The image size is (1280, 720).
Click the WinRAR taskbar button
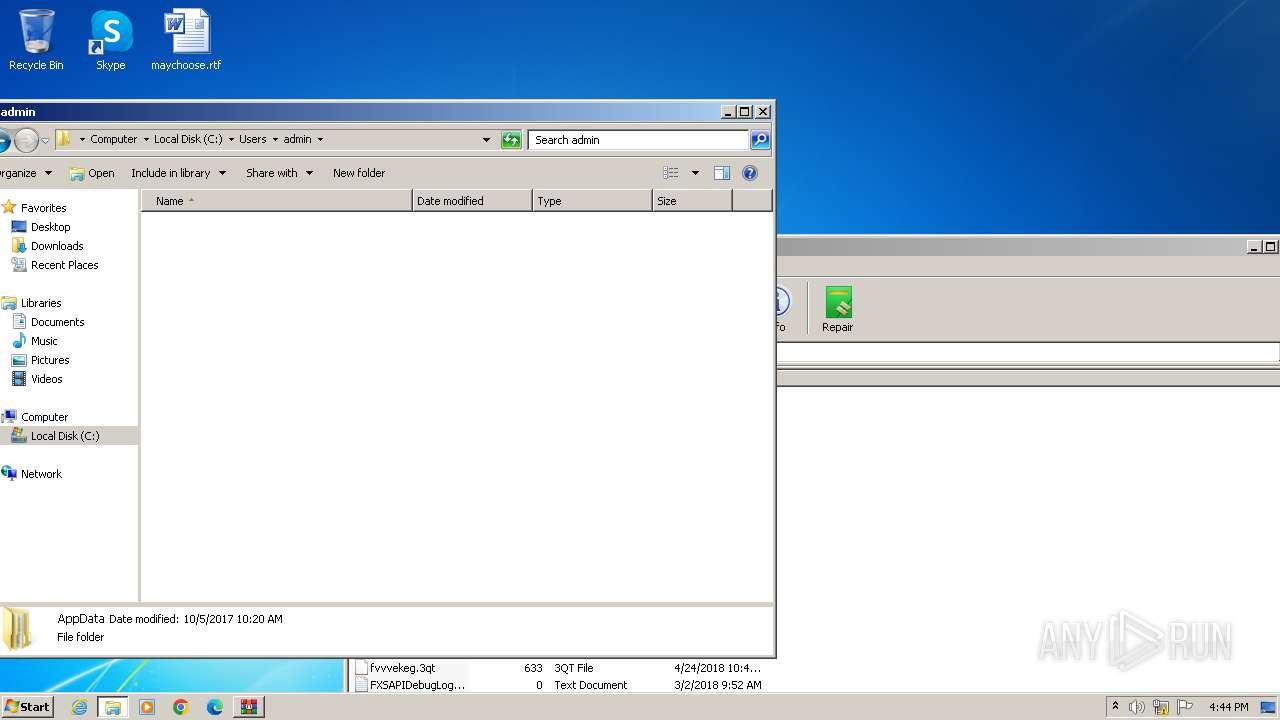pos(249,707)
